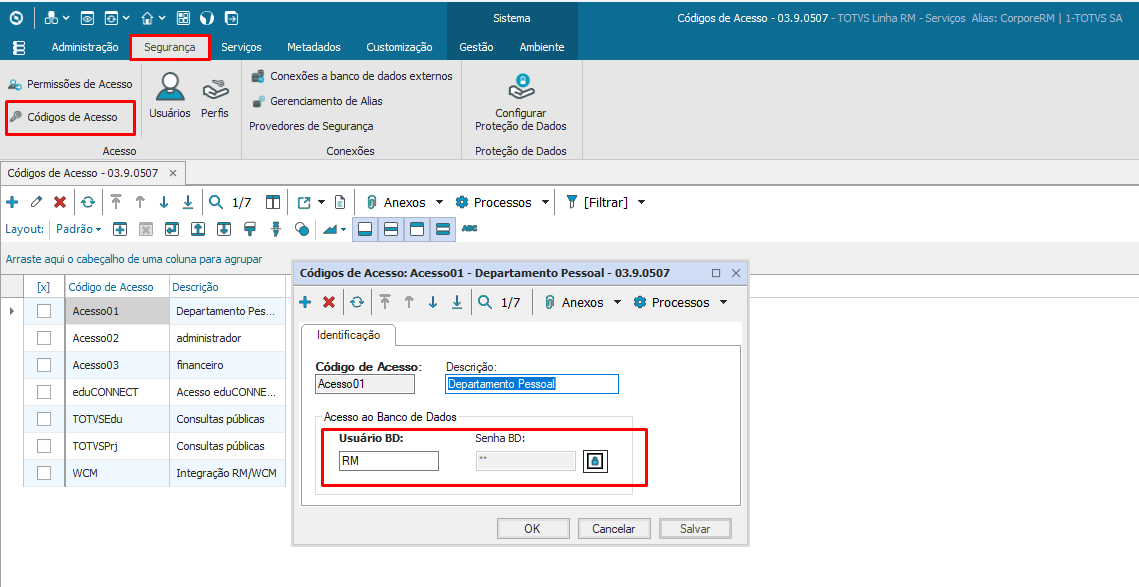
Task: Open Configurar Proteção de Dados
Action: point(521,102)
